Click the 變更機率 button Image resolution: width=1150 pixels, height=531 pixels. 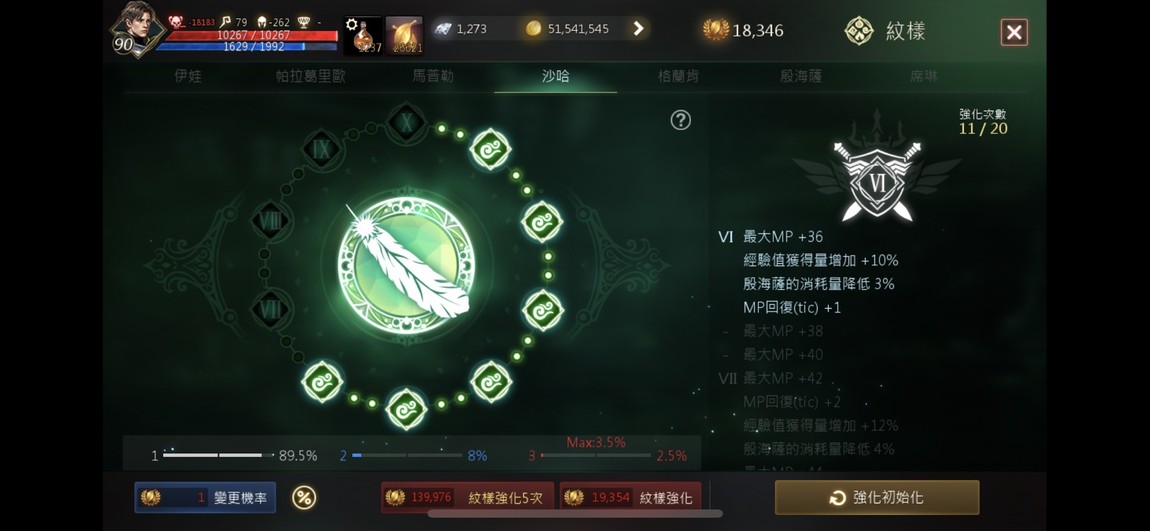point(205,498)
